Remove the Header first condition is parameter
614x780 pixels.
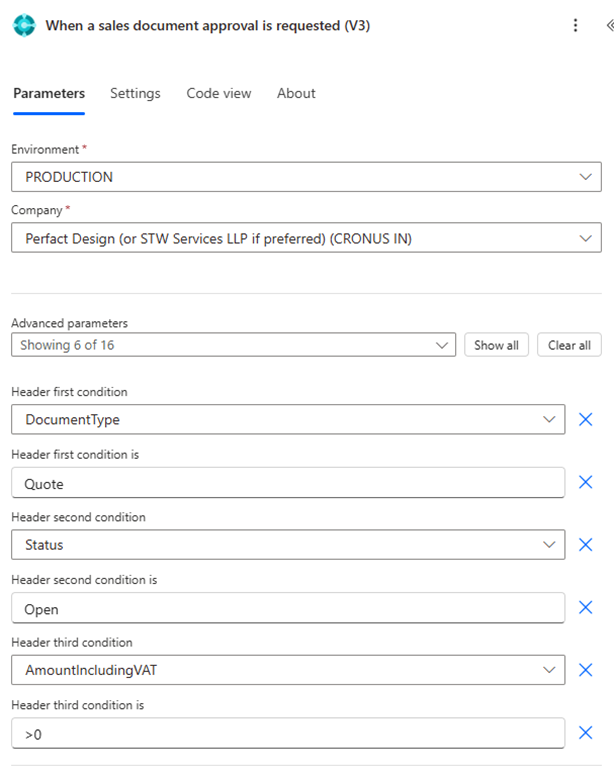click(x=586, y=482)
